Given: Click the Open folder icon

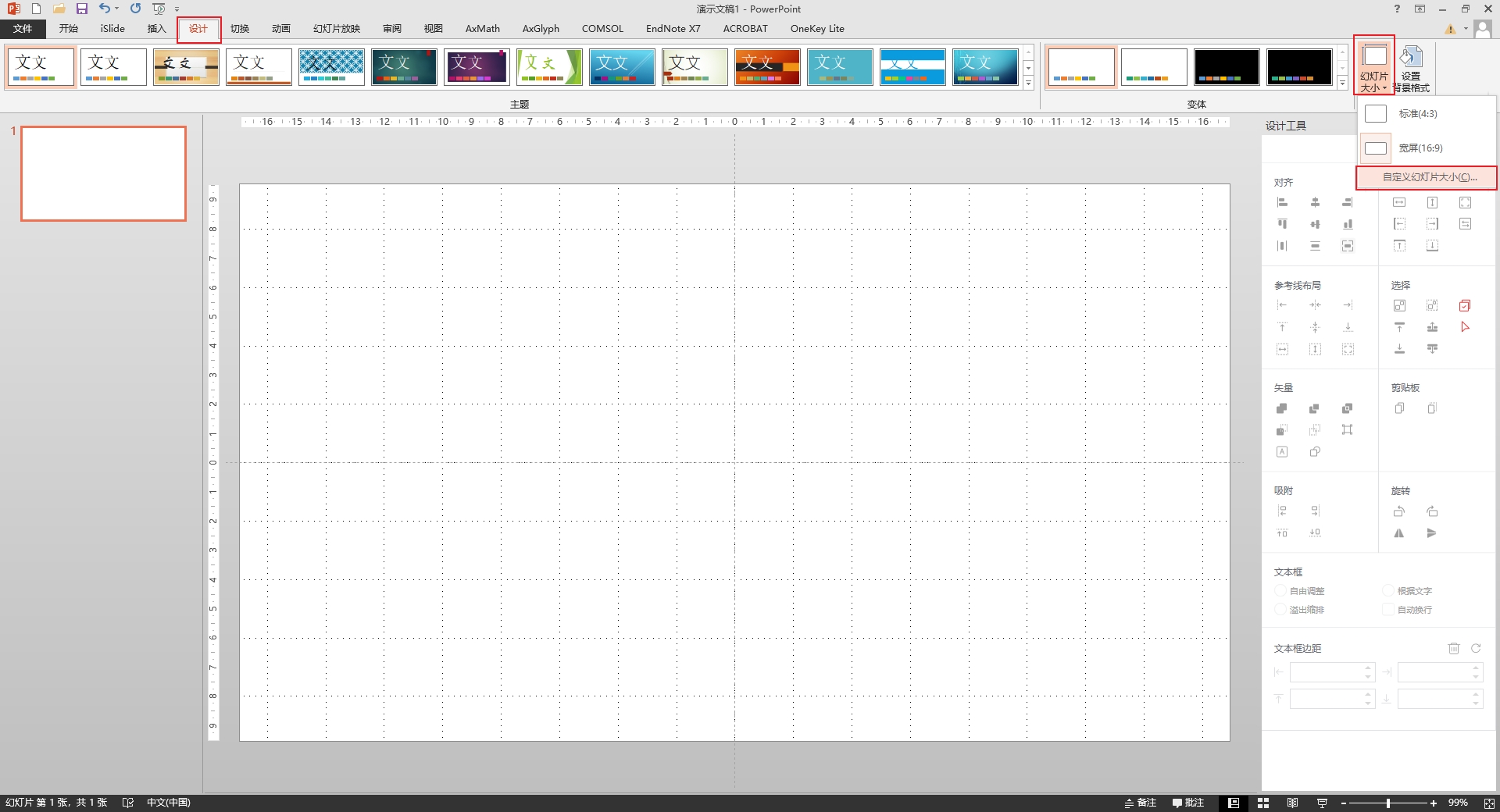Looking at the screenshot, I should (x=59, y=9).
